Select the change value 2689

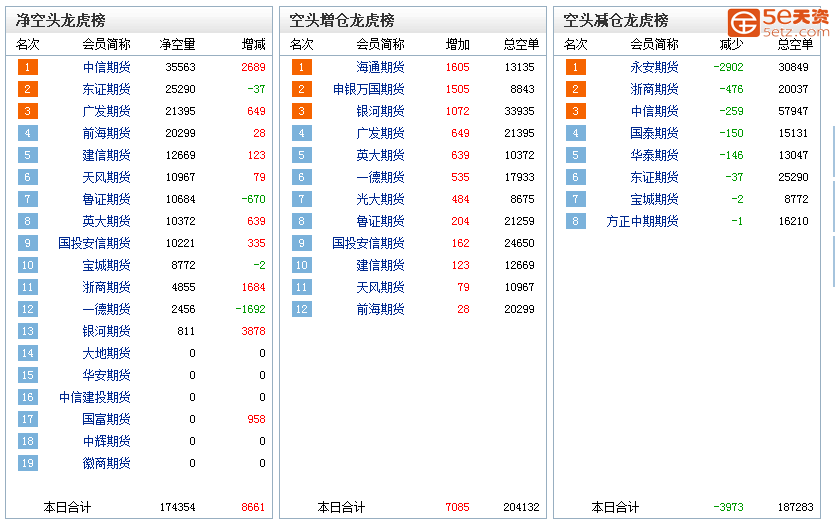point(253,67)
